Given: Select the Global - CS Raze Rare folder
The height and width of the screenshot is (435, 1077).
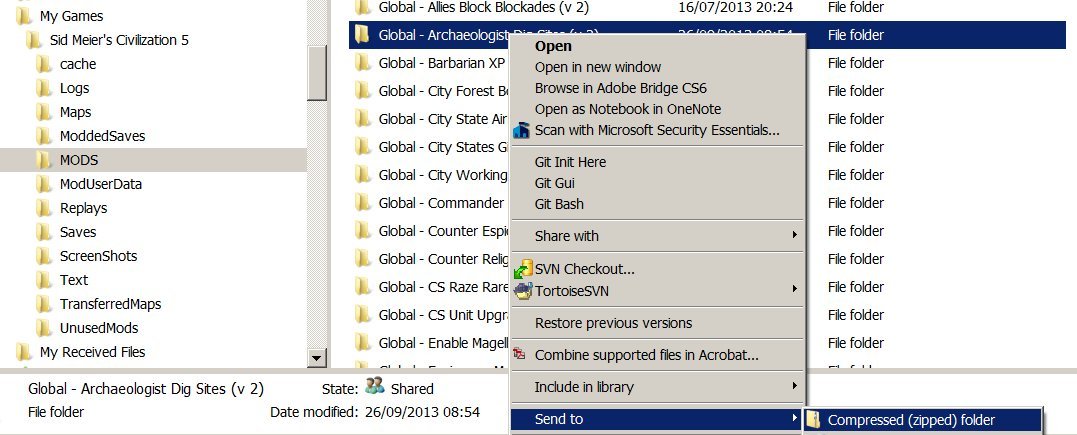Looking at the screenshot, I should pos(443,287).
